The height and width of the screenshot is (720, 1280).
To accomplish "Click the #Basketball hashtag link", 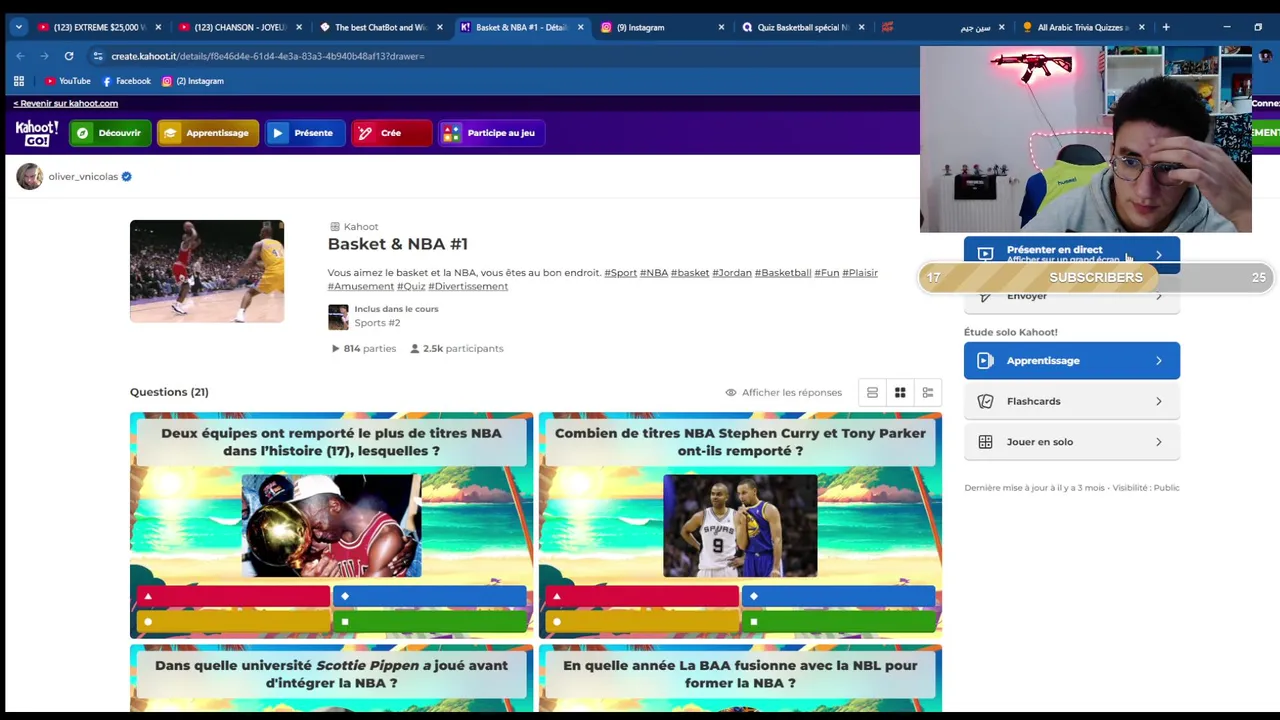I will tap(783, 273).
